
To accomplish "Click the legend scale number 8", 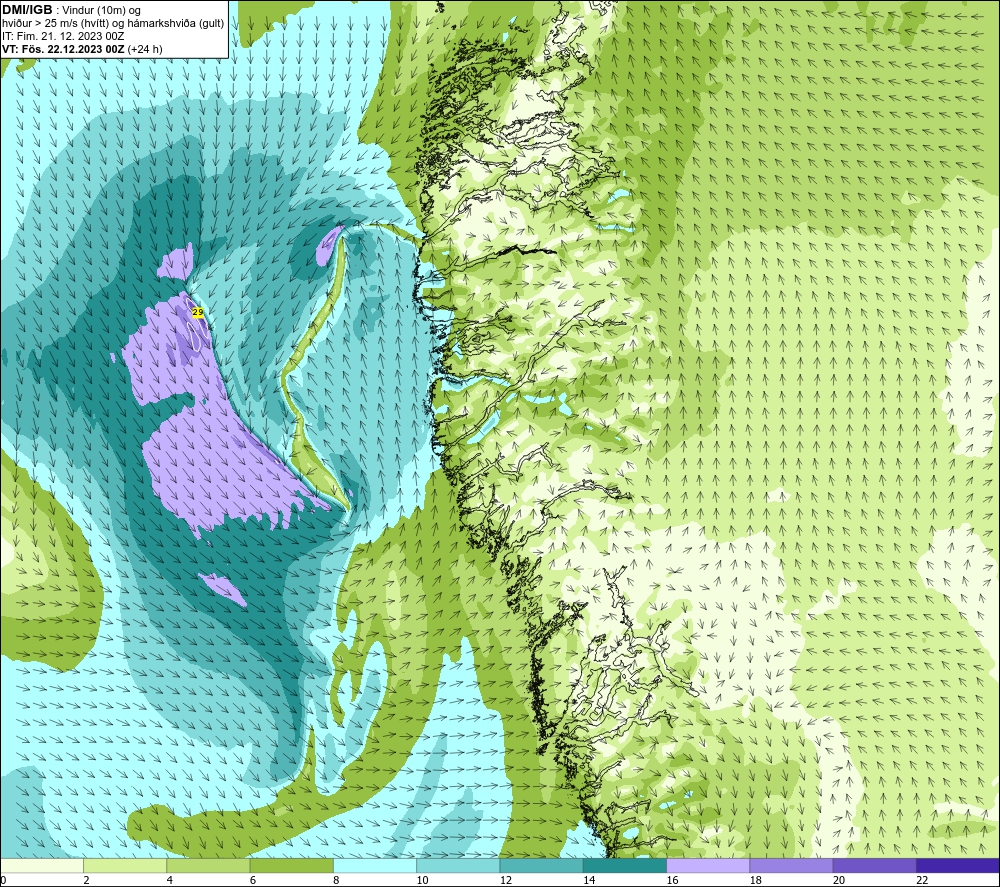I will coord(336,880).
